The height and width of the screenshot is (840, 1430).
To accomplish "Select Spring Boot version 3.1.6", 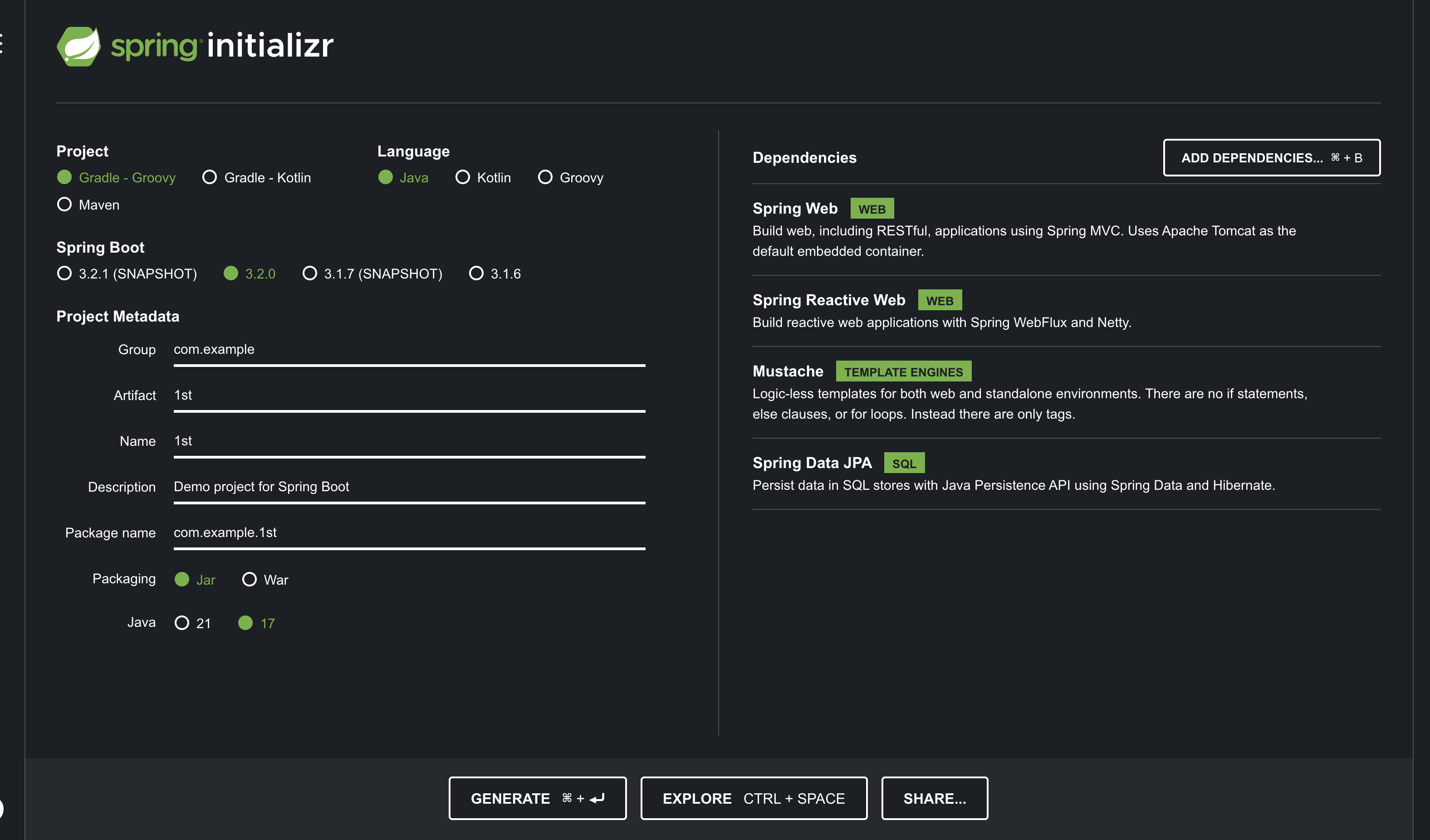I will click(495, 273).
